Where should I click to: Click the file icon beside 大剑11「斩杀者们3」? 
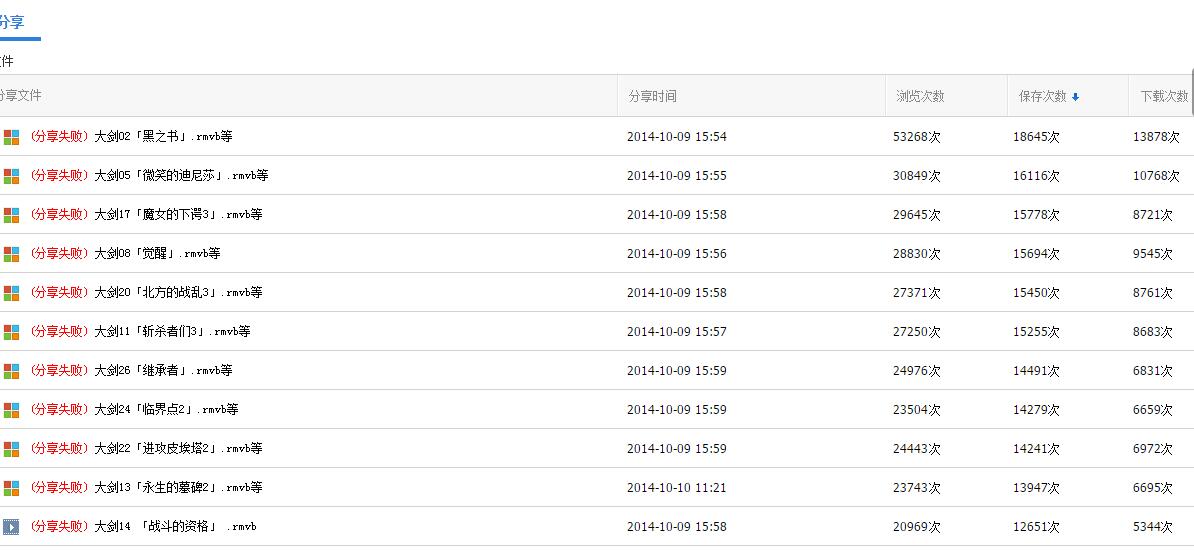(x=11, y=332)
